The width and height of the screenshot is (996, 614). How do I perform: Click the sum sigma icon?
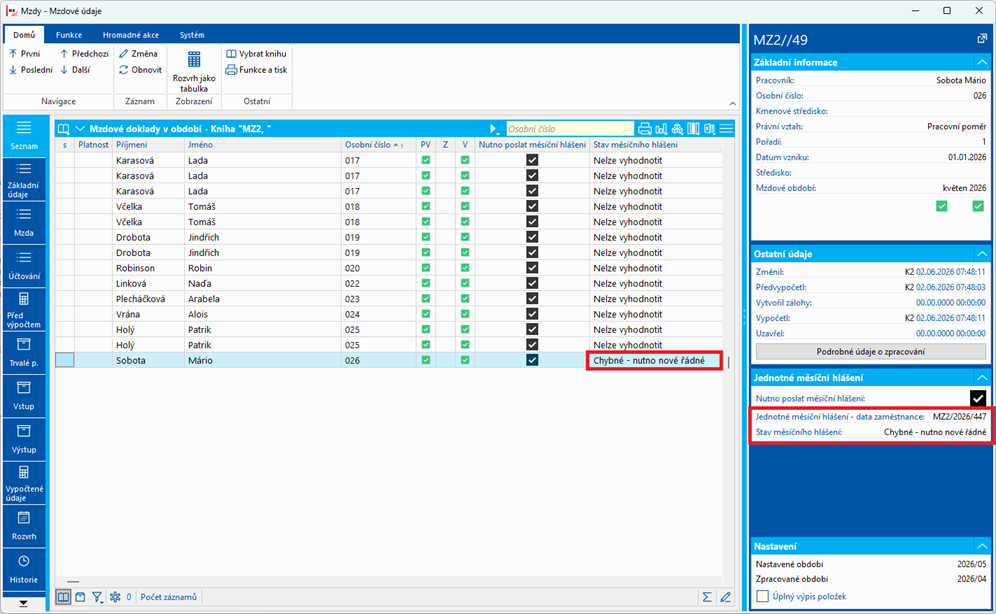[706, 597]
